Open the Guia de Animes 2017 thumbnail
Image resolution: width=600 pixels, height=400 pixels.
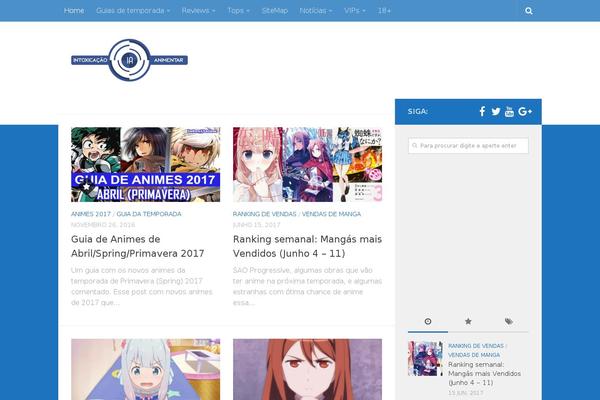[145, 165]
